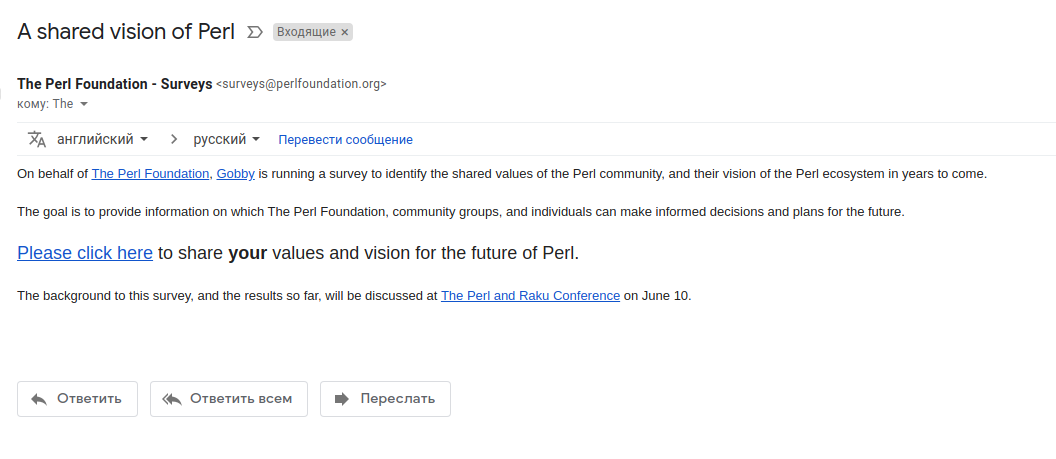The height and width of the screenshot is (459, 1056).
Task: Click the Переслать forward button
Action: [385, 399]
